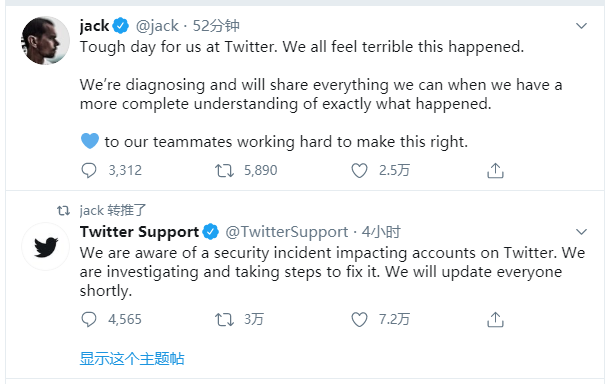Click the jack 转推了 retweet notice
The height and width of the screenshot is (384, 610).
[113, 210]
